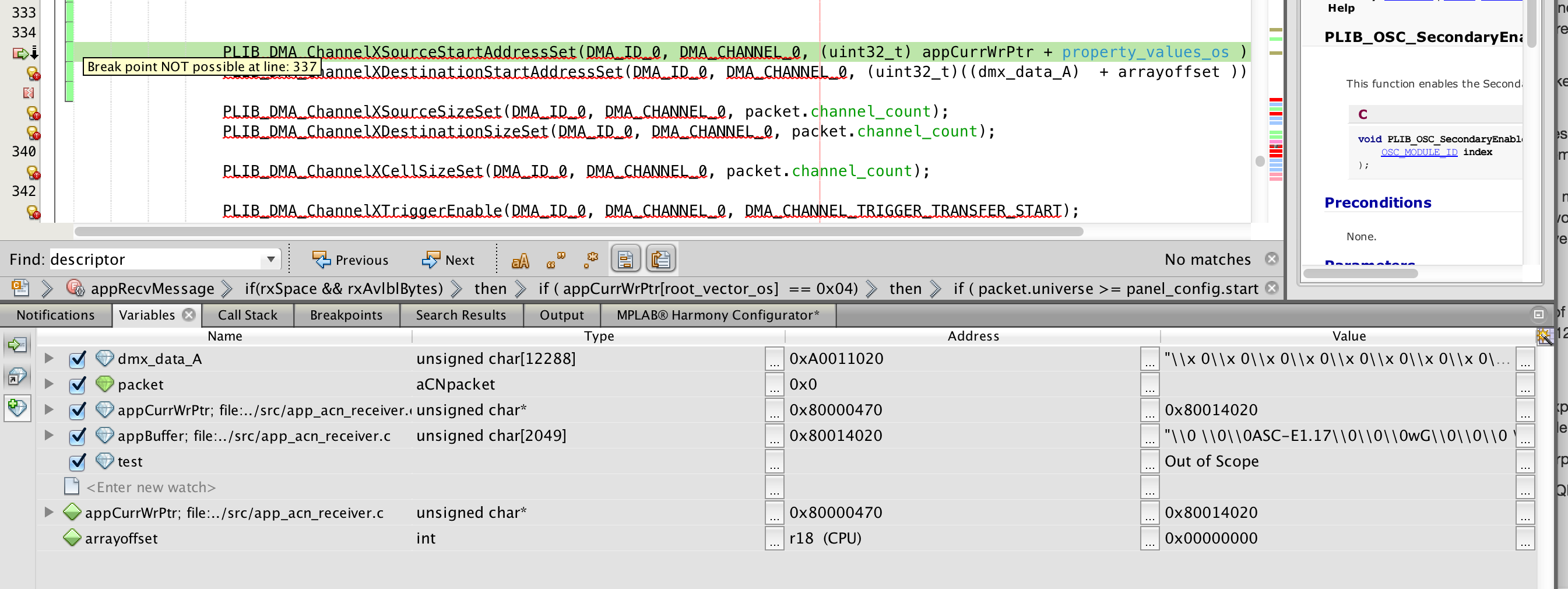Viewport: 1568px width, 589px height.
Task: Click the breakpoint icon on line 339
Action: [33, 133]
